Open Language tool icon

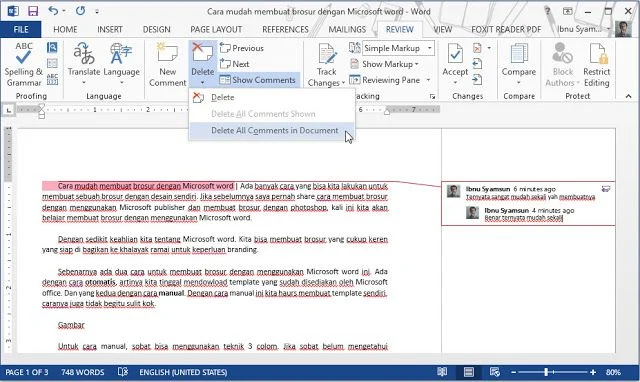(121, 54)
